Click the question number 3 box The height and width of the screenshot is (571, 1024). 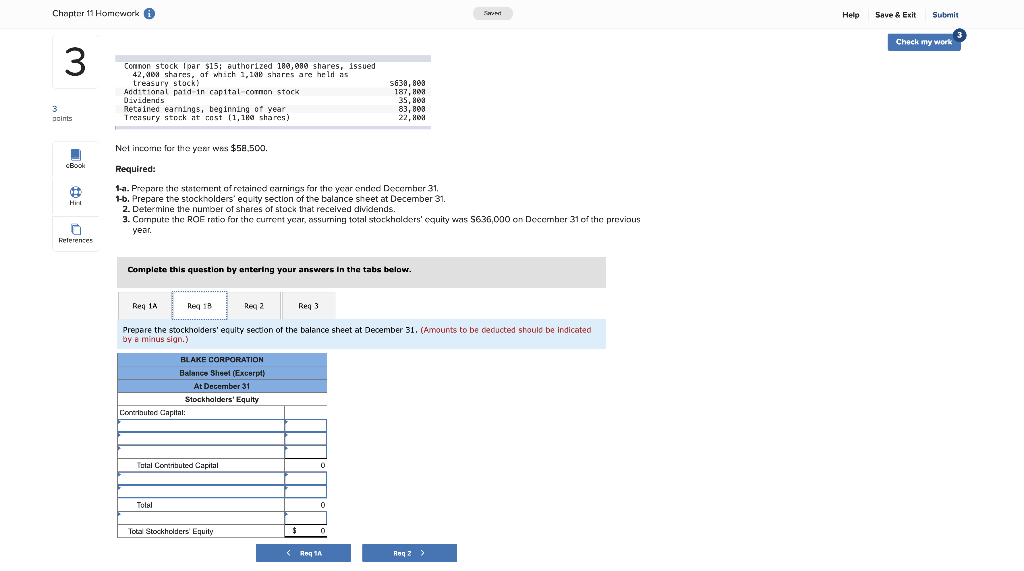[76, 62]
